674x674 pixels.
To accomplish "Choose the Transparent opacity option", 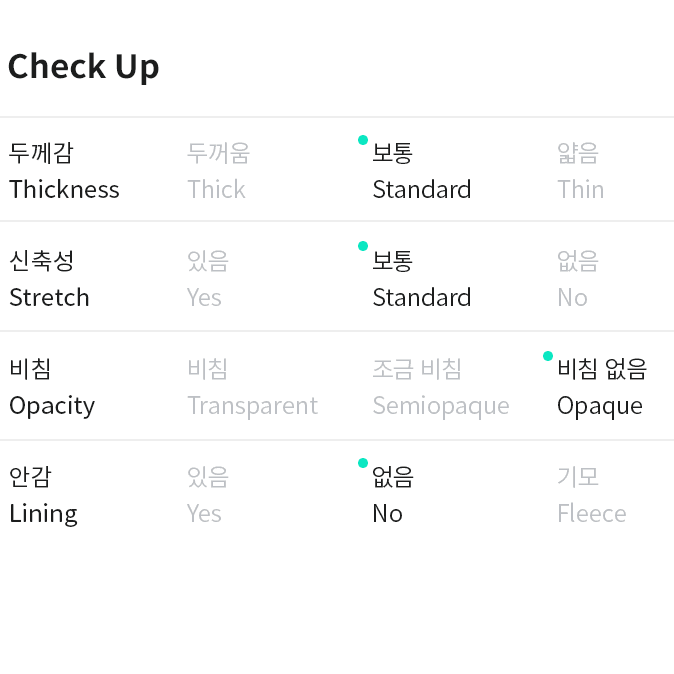I will click(252, 387).
